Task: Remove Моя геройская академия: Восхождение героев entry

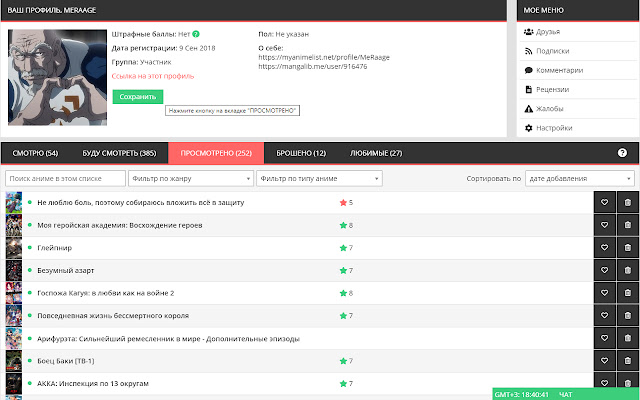Action: pyautogui.click(x=628, y=225)
